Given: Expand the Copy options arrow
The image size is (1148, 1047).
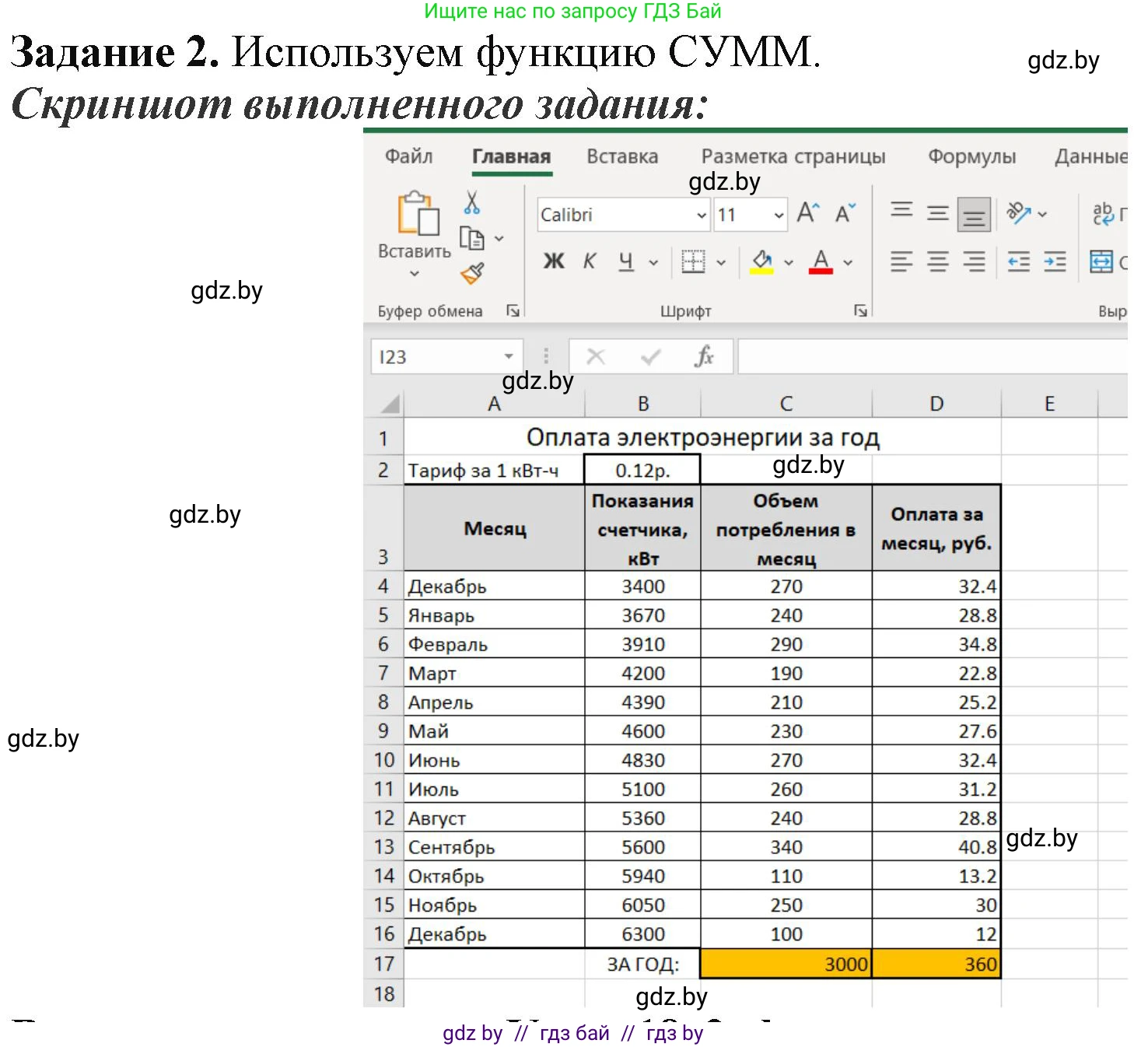Looking at the screenshot, I should pos(499,238).
